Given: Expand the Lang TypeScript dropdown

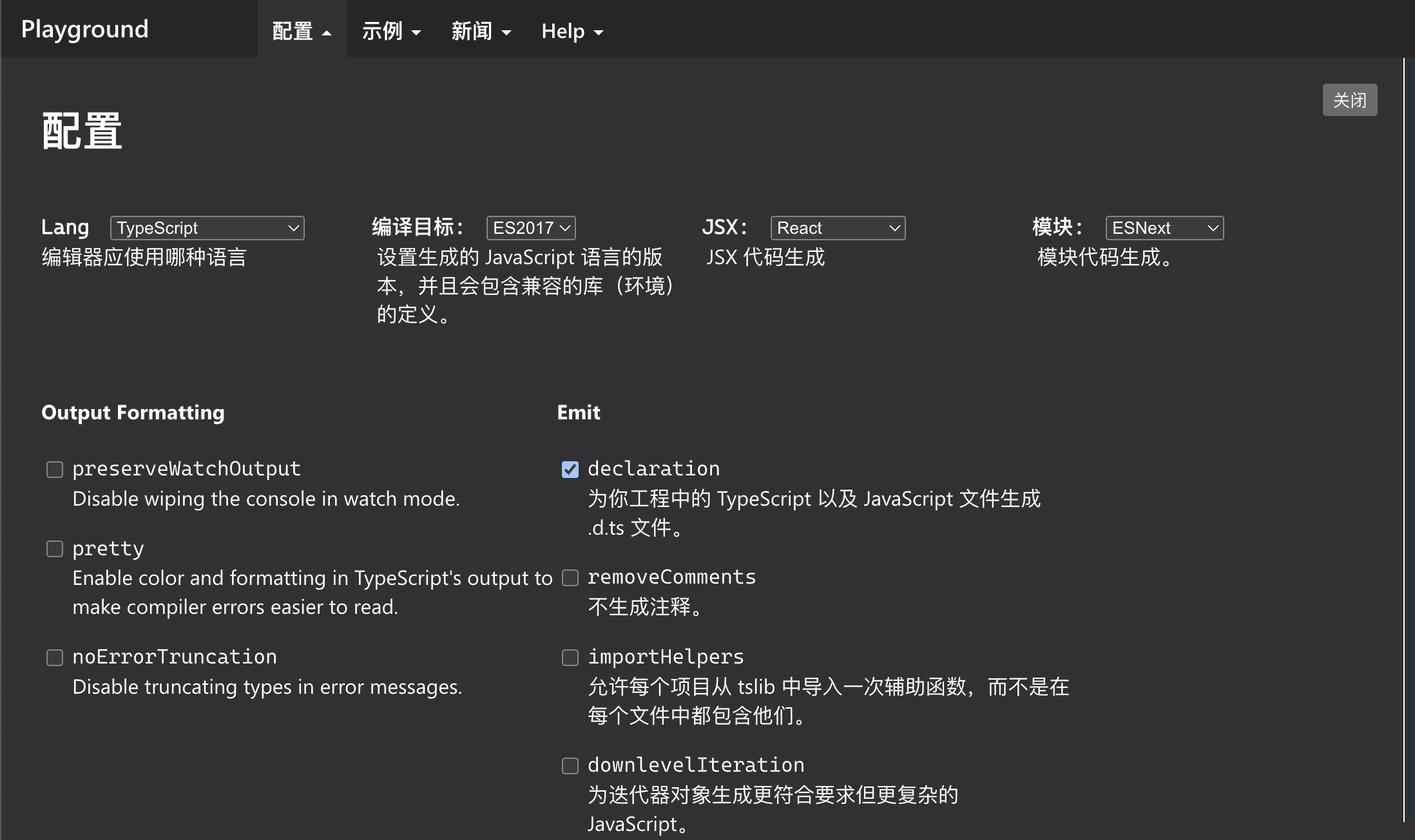Looking at the screenshot, I should (x=207, y=228).
